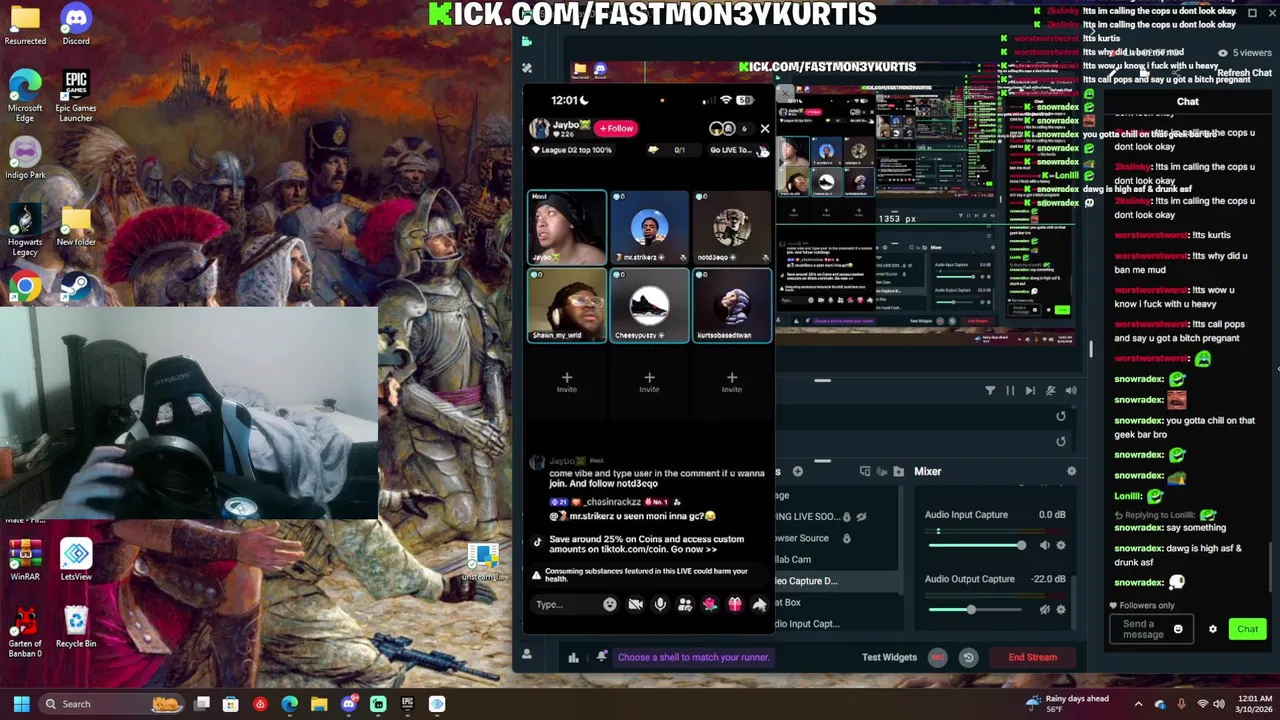Adjust Audio Input Capture volume slider

(976, 545)
